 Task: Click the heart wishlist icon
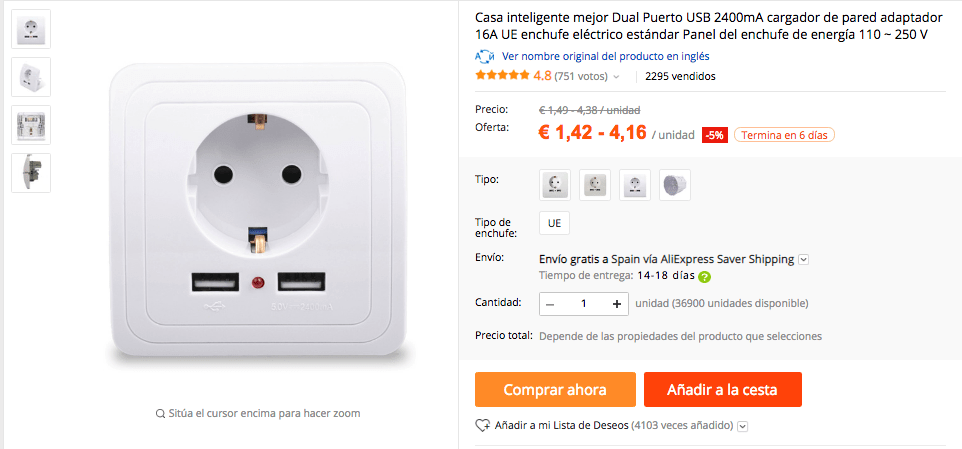click(482, 425)
